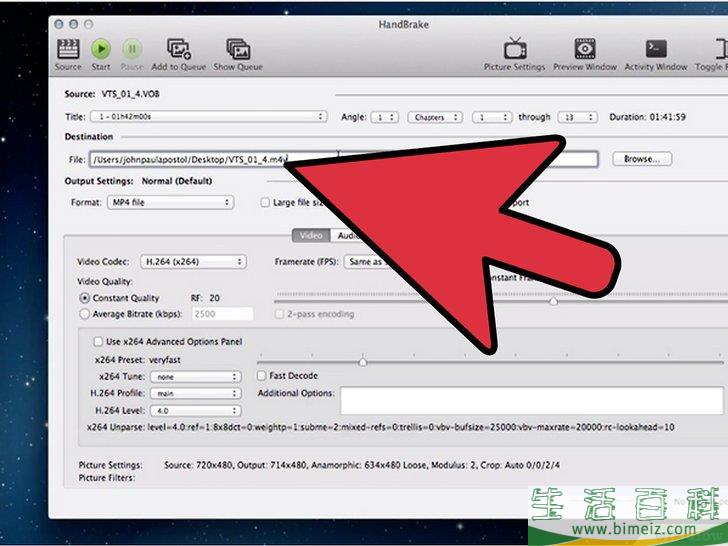Viewport: 728px width, 546px height.
Task: Click the constant quality RF slider handle
Action: [x=553, y=302]
